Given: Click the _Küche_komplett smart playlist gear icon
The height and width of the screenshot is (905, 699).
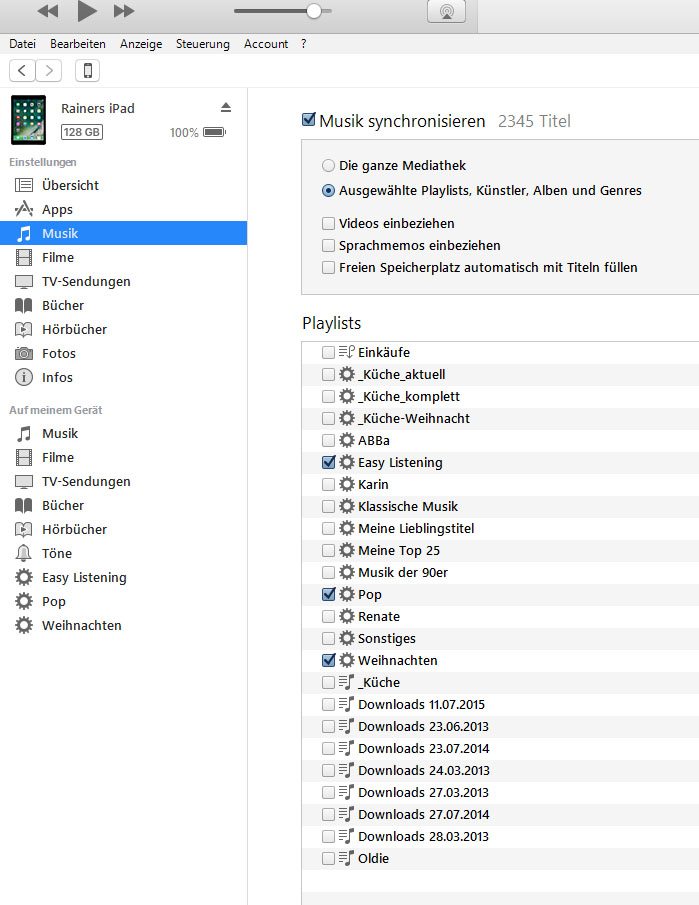Looking at the screenshot, I should tap(346, 397).
